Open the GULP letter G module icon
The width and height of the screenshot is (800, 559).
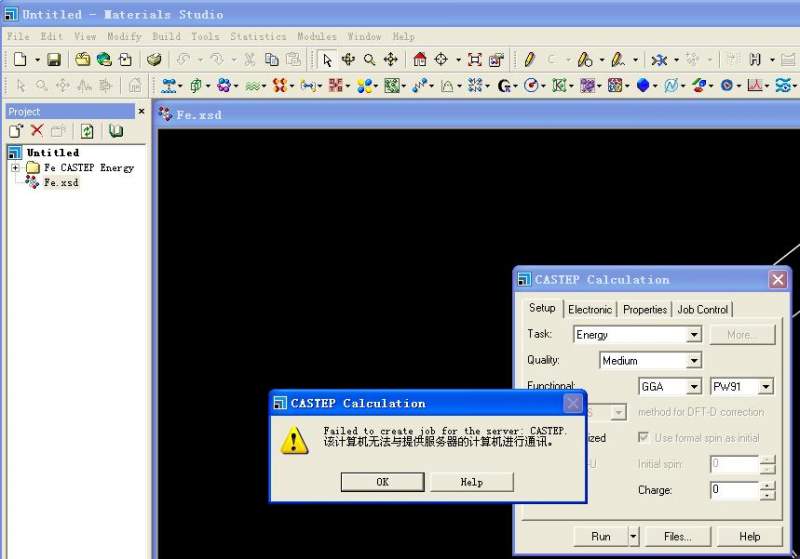pos(503,85)
